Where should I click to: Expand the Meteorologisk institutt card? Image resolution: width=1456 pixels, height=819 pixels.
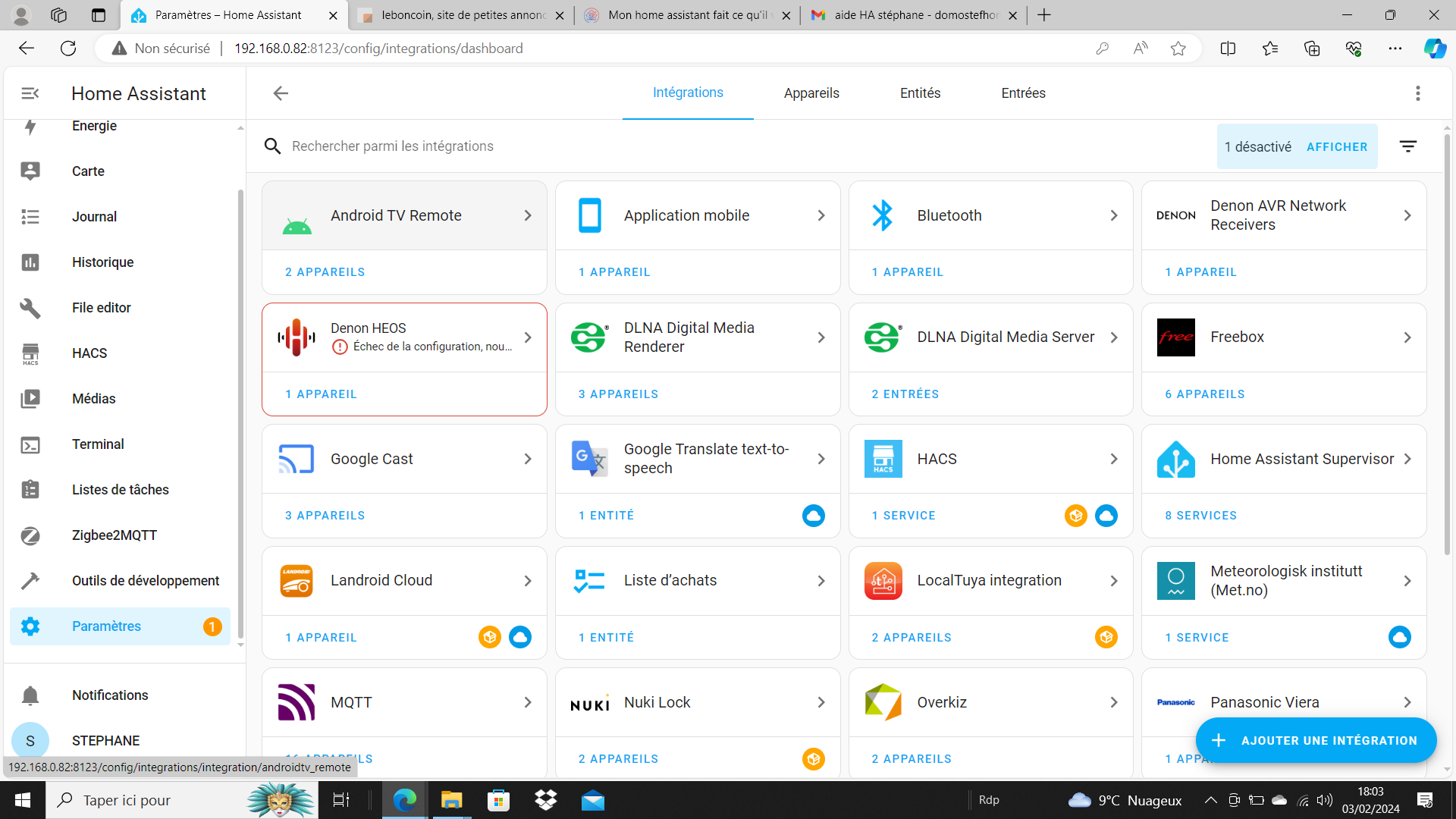[x=1407, y=581]
